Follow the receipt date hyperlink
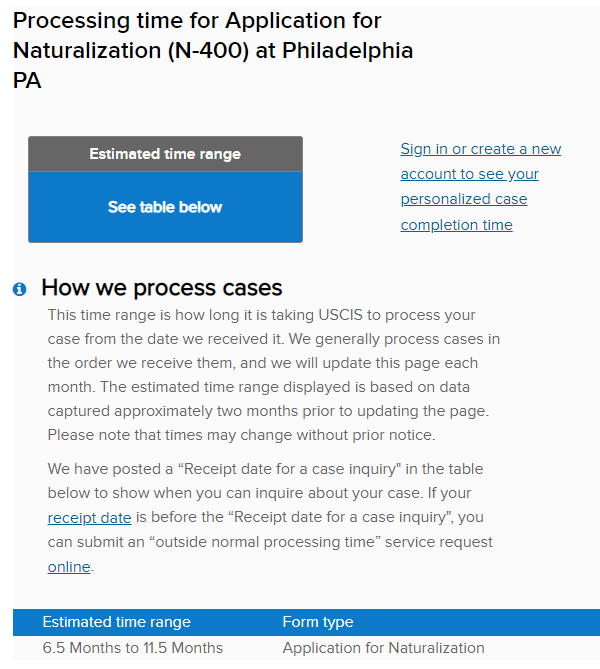The image size is (600, 669). (x=89, y=518)
